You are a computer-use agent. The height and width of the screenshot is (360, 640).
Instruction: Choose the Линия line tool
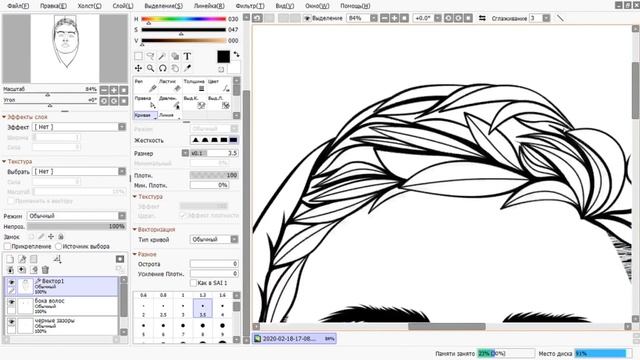pyautogui.click(x=170, y=116)
